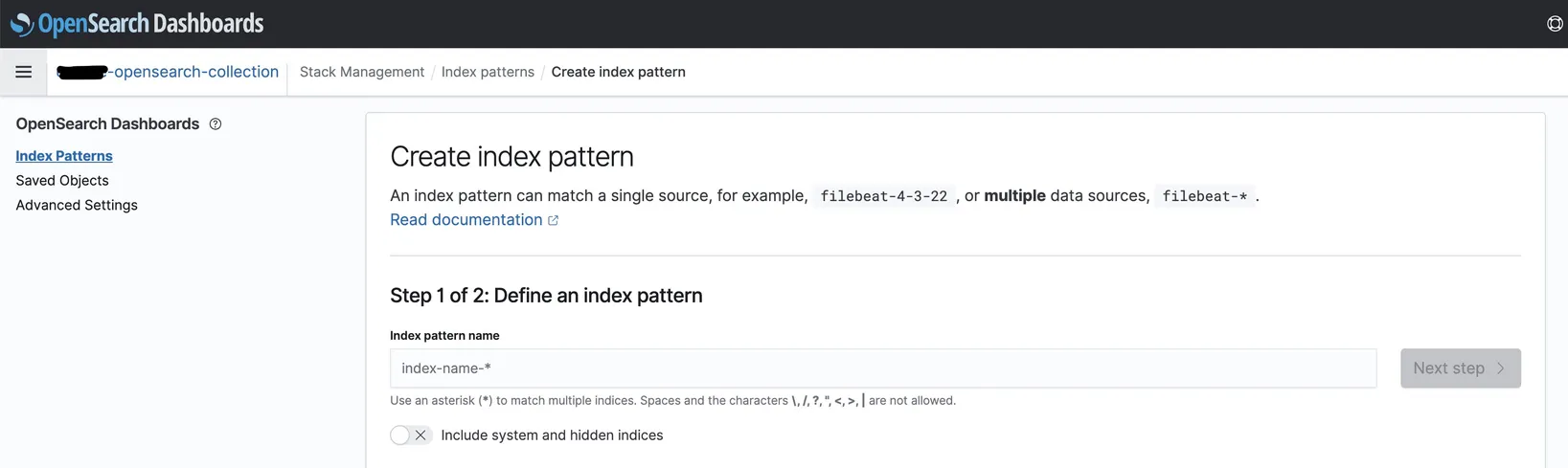
Task: Toggle Include system and hidden indices
Action: (411, 435)
